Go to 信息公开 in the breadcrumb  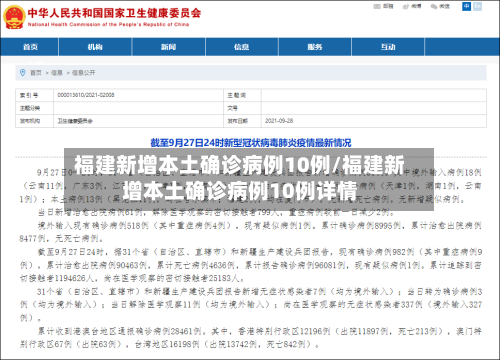click(x=83, y=73)
